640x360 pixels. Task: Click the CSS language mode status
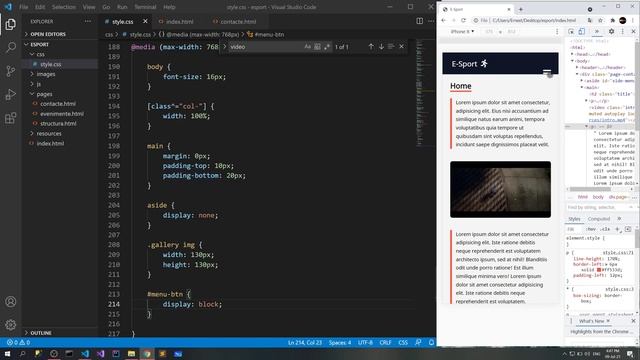click(x=403, y=342)
